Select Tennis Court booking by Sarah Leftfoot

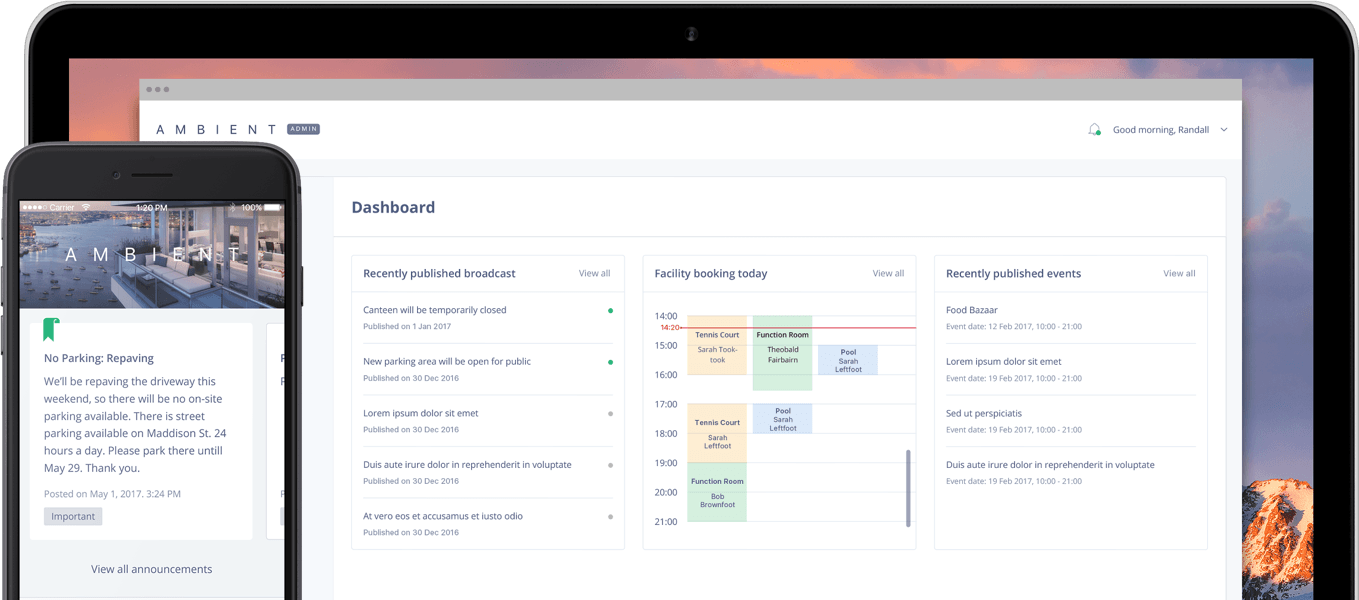point(717,433)
